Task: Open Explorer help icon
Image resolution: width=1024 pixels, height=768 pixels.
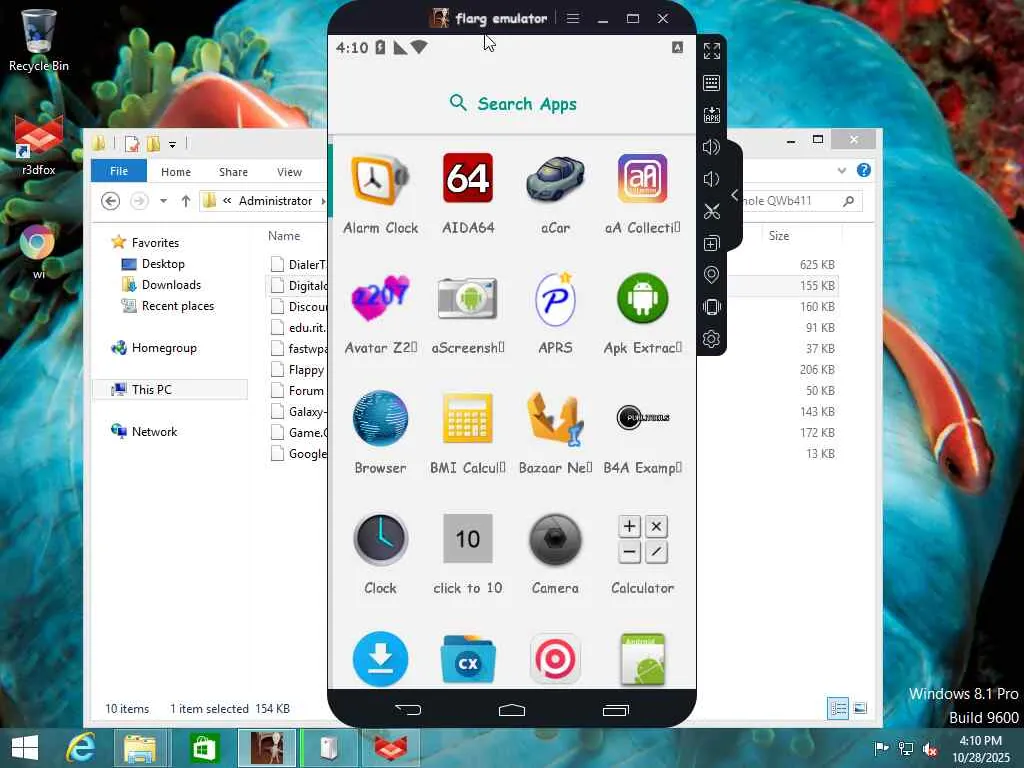Action: point(863,170)
